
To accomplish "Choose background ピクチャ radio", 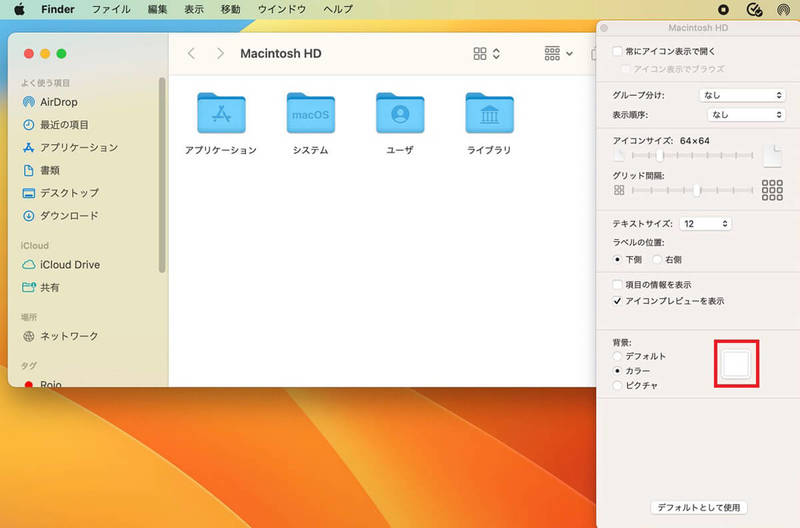I will pyautogui.click(x=617, y=386).
